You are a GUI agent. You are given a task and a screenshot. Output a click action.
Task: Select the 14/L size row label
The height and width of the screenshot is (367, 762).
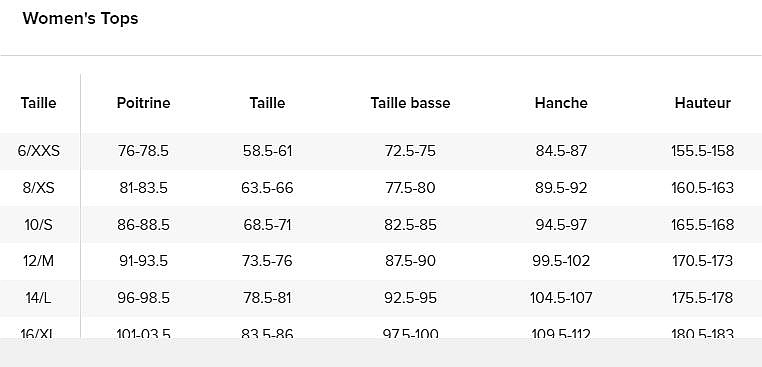[38, 297]
